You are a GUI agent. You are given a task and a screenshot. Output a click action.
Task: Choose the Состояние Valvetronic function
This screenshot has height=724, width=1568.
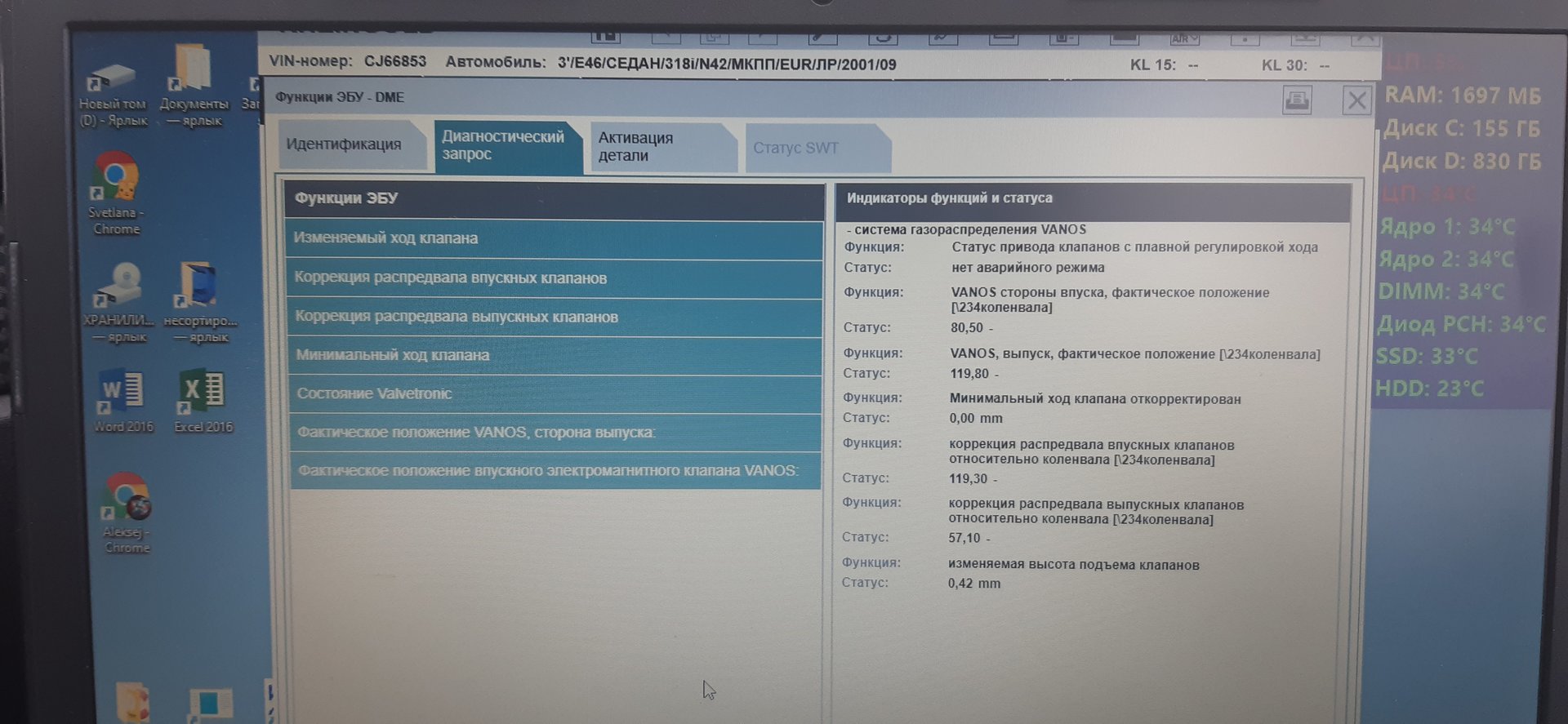(555, 394)
